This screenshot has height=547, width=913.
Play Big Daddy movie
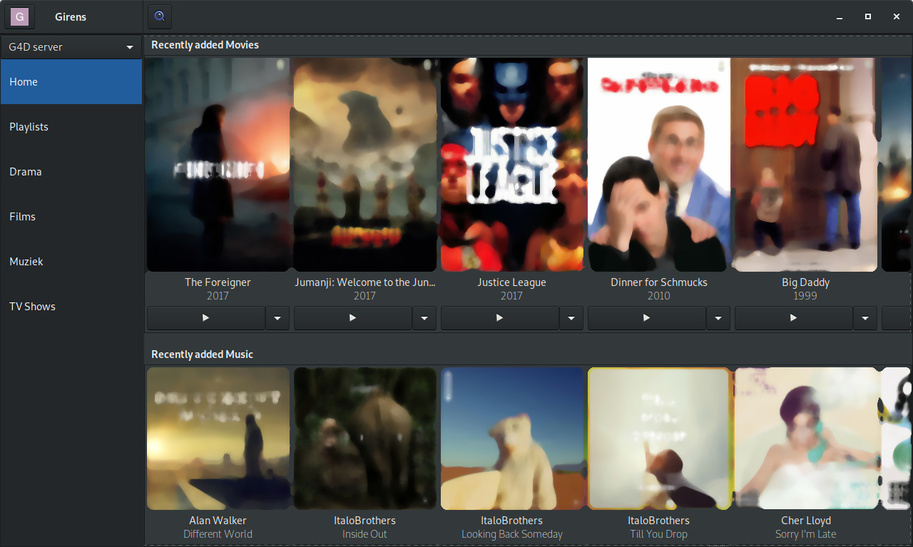pyautogui.click(x=793, y=318)
